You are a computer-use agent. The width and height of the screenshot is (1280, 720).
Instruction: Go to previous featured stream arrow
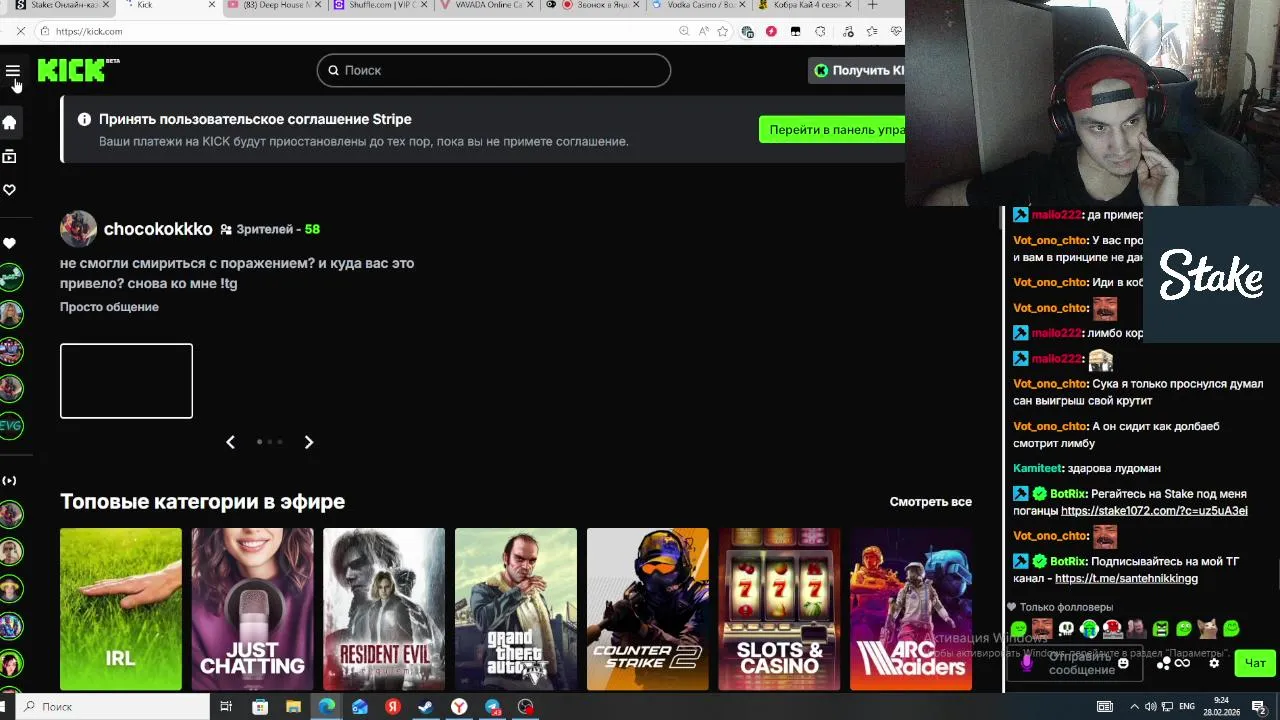[x=230, y=442]
